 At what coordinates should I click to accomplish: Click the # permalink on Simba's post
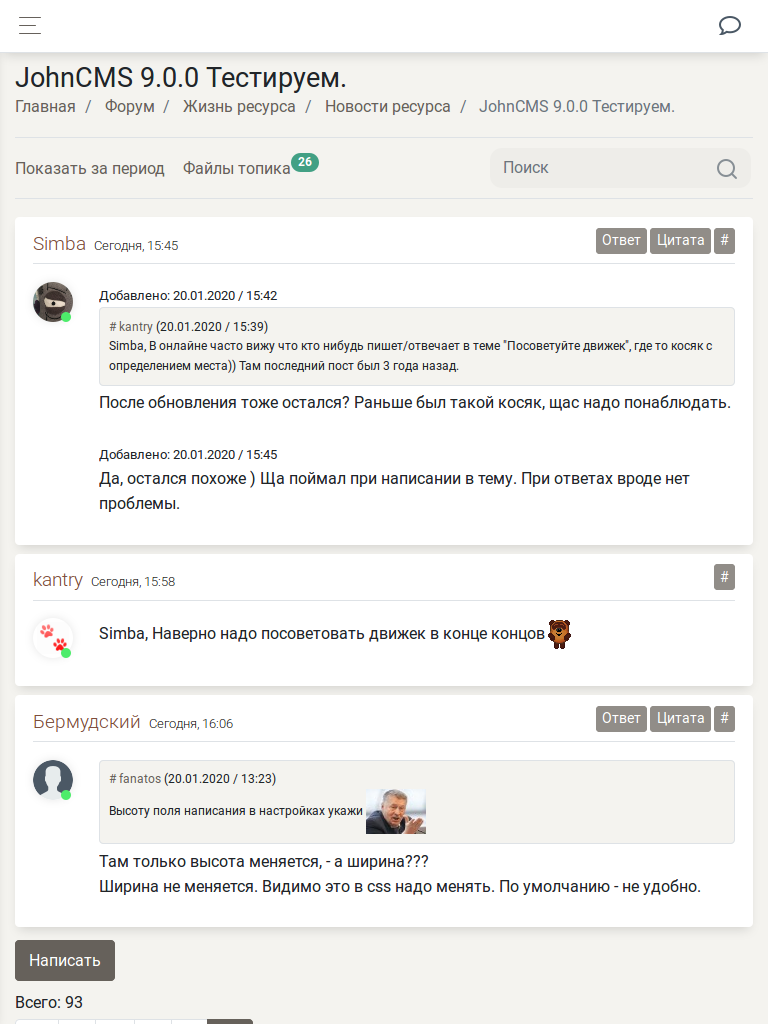tap(724, 241)
